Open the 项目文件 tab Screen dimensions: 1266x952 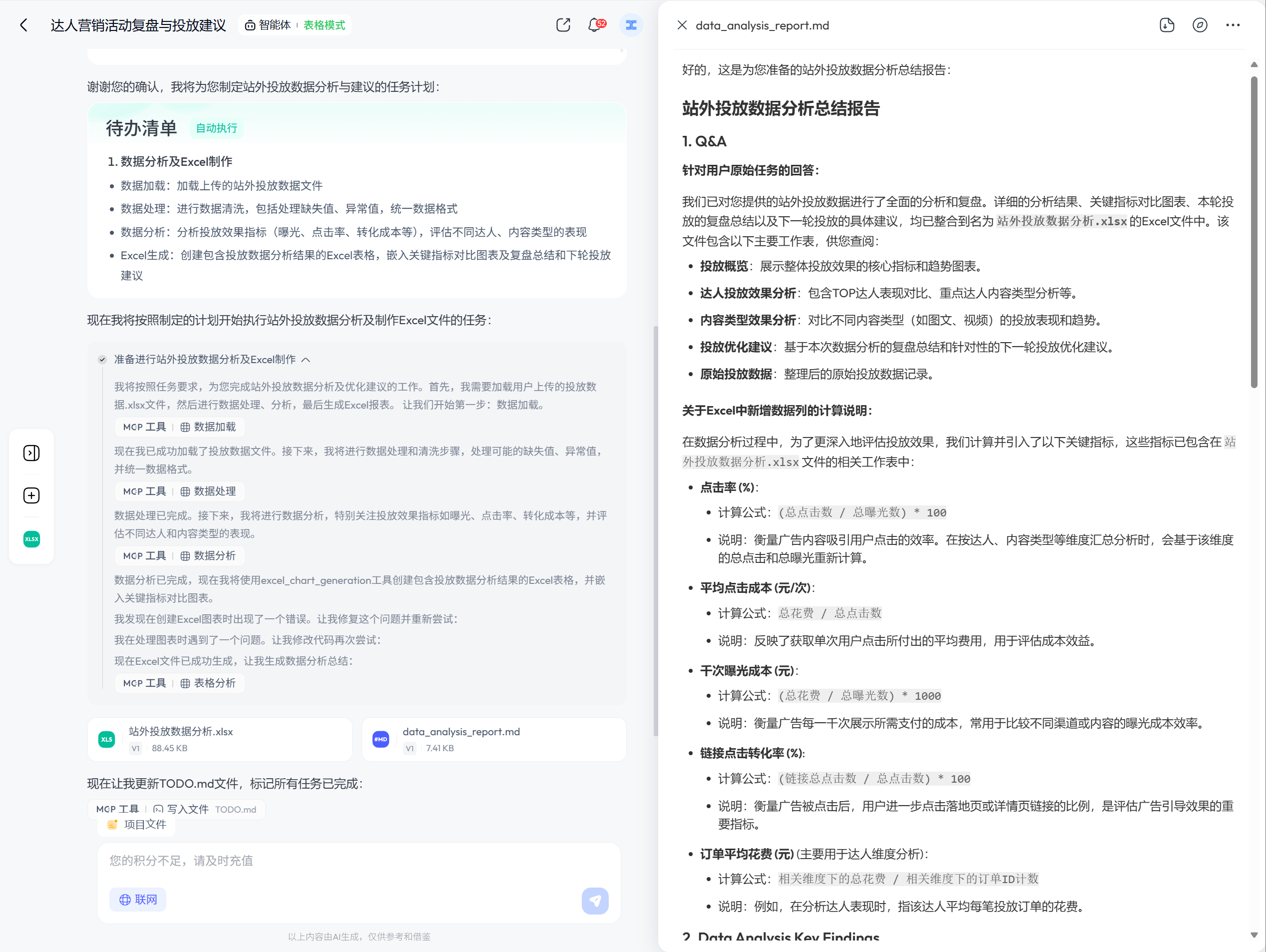(137, 824)
